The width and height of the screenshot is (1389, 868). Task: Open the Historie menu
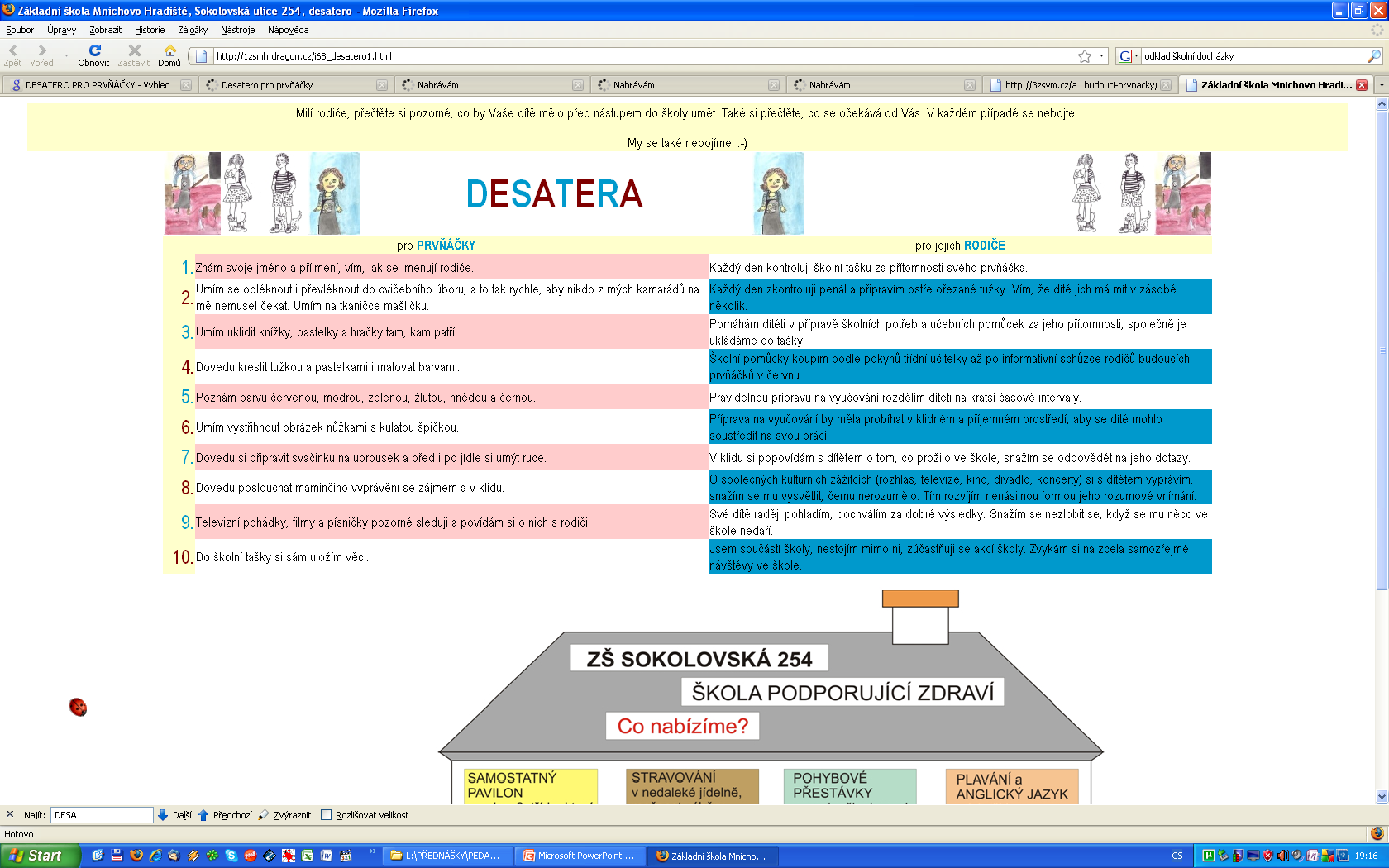(150, 30)
